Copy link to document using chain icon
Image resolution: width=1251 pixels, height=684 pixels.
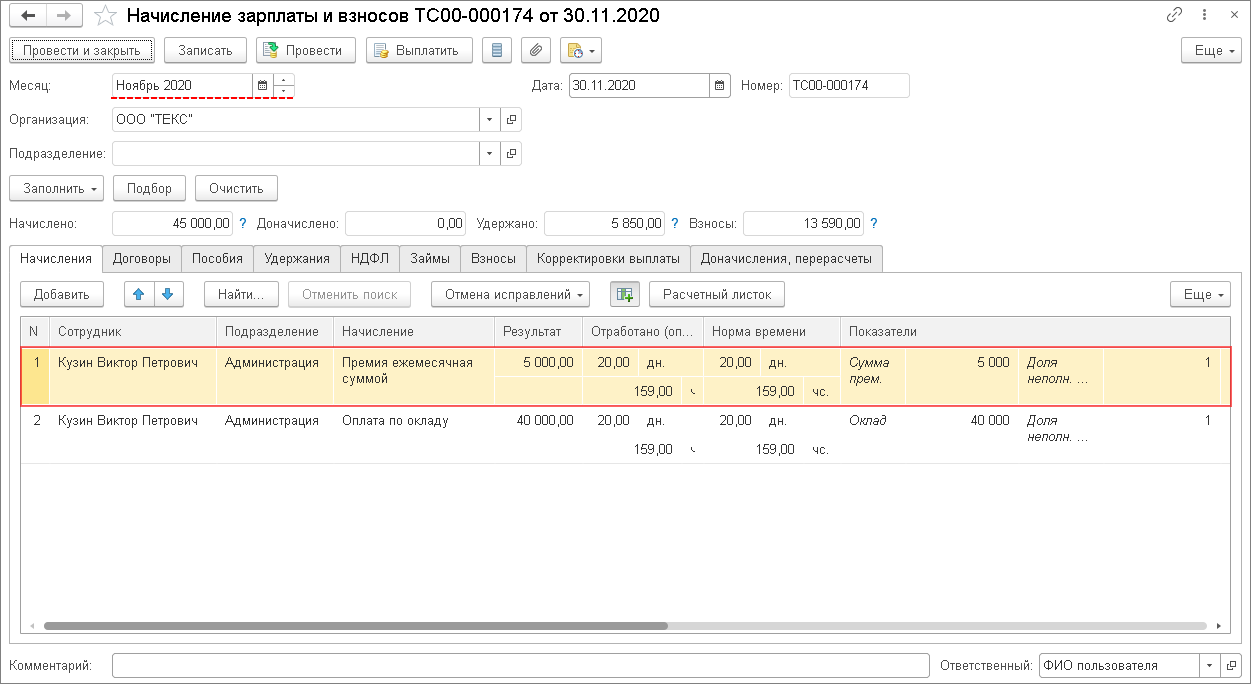coord(1175,17)
